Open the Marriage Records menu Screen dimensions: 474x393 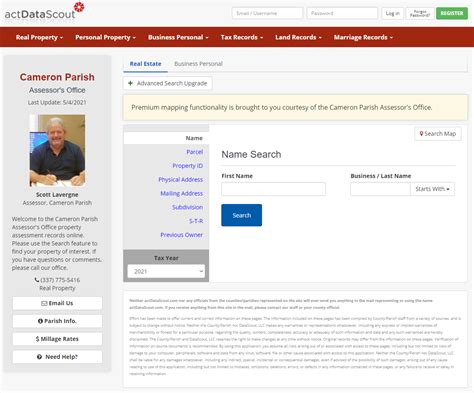363,37
